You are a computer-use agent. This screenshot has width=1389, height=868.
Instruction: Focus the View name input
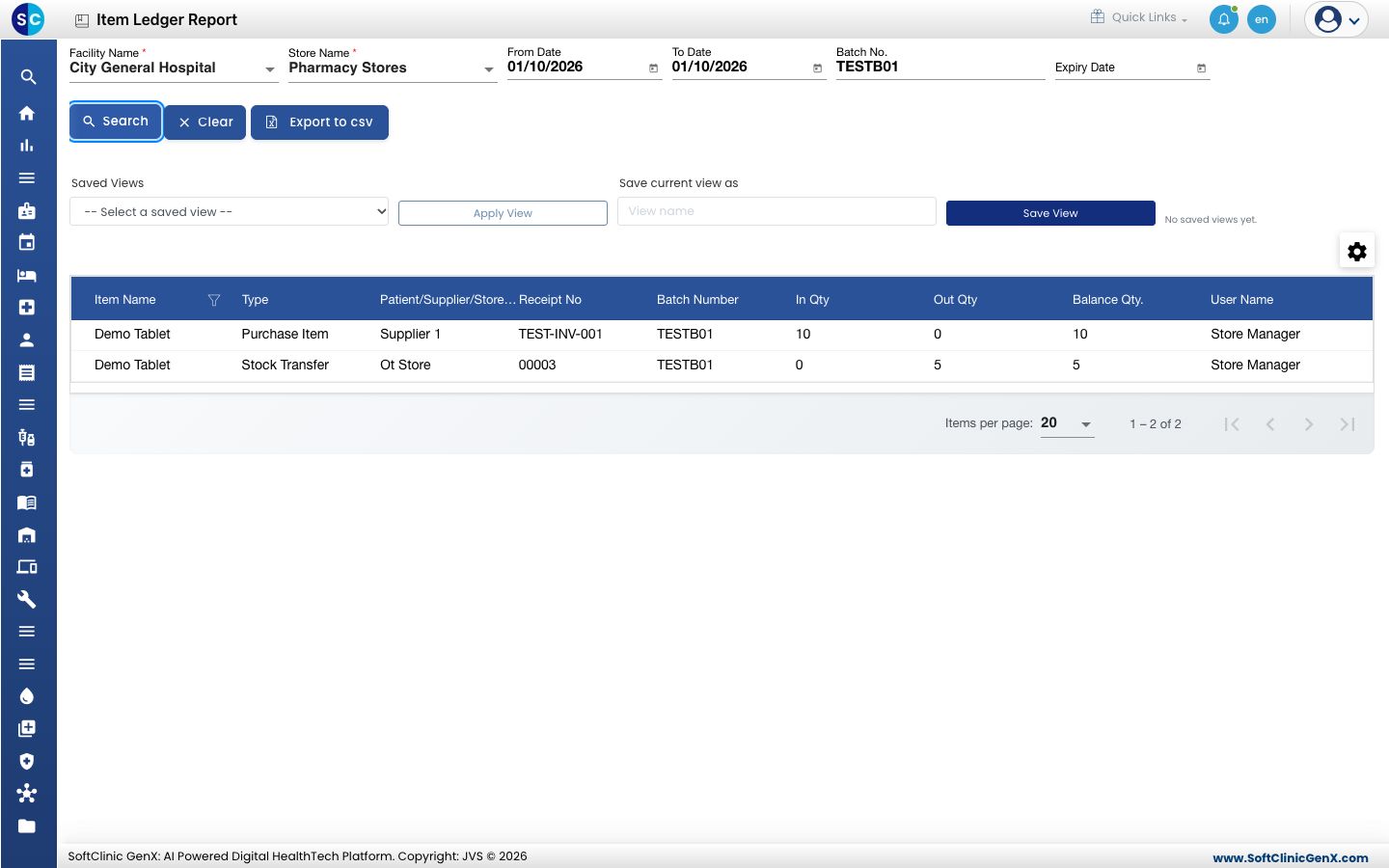[x=776, y=211]
